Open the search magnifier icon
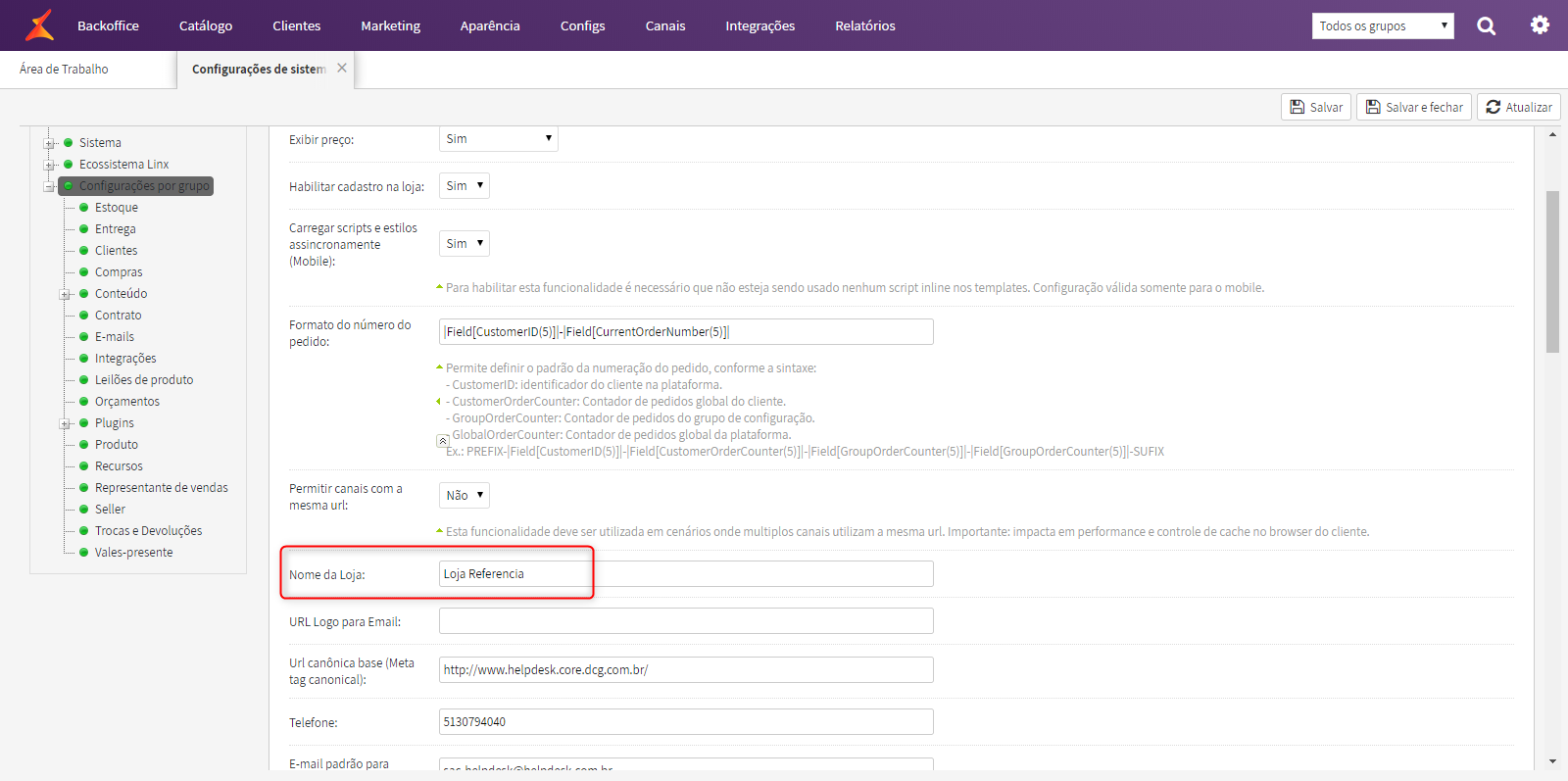Screen dimensions: 1568x781 [x=1487, y=25]
